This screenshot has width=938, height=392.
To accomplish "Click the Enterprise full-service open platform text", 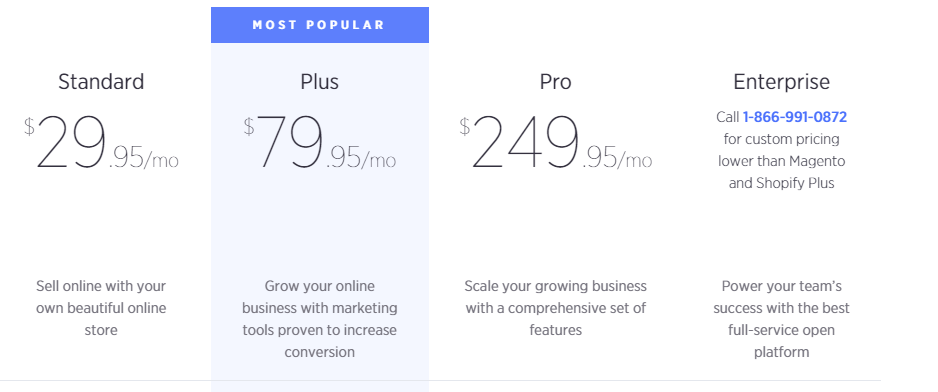I will pyautogui.click(x=781, y=318).
